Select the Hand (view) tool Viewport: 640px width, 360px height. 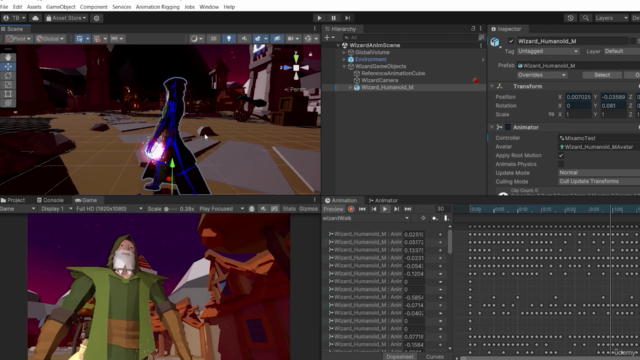click(8, 58)
